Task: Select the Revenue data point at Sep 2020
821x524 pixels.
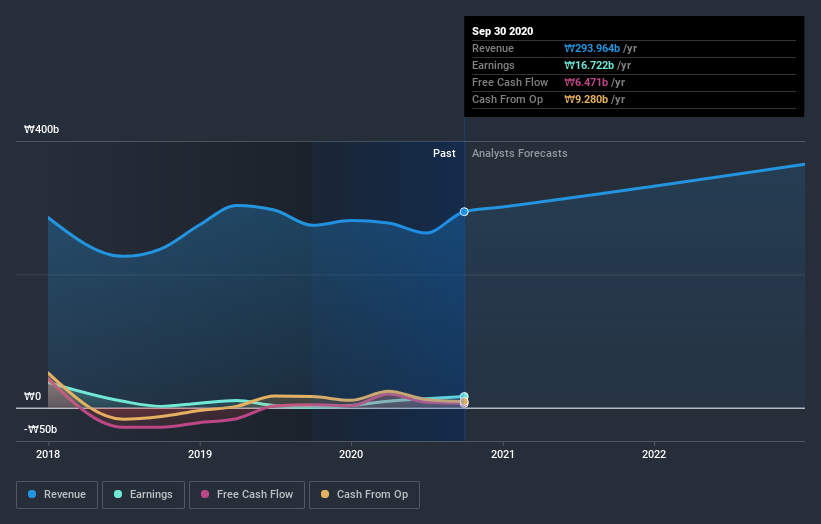Action: click(464, 211)
